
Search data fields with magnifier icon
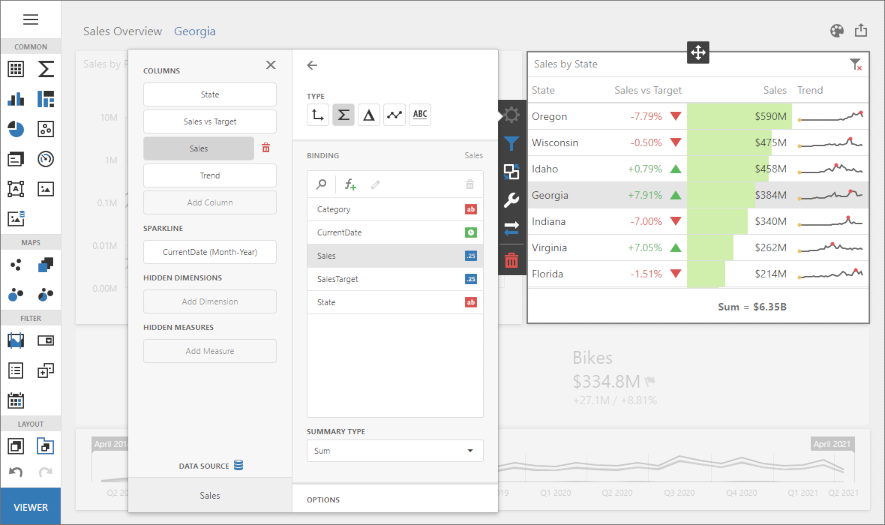321,184
